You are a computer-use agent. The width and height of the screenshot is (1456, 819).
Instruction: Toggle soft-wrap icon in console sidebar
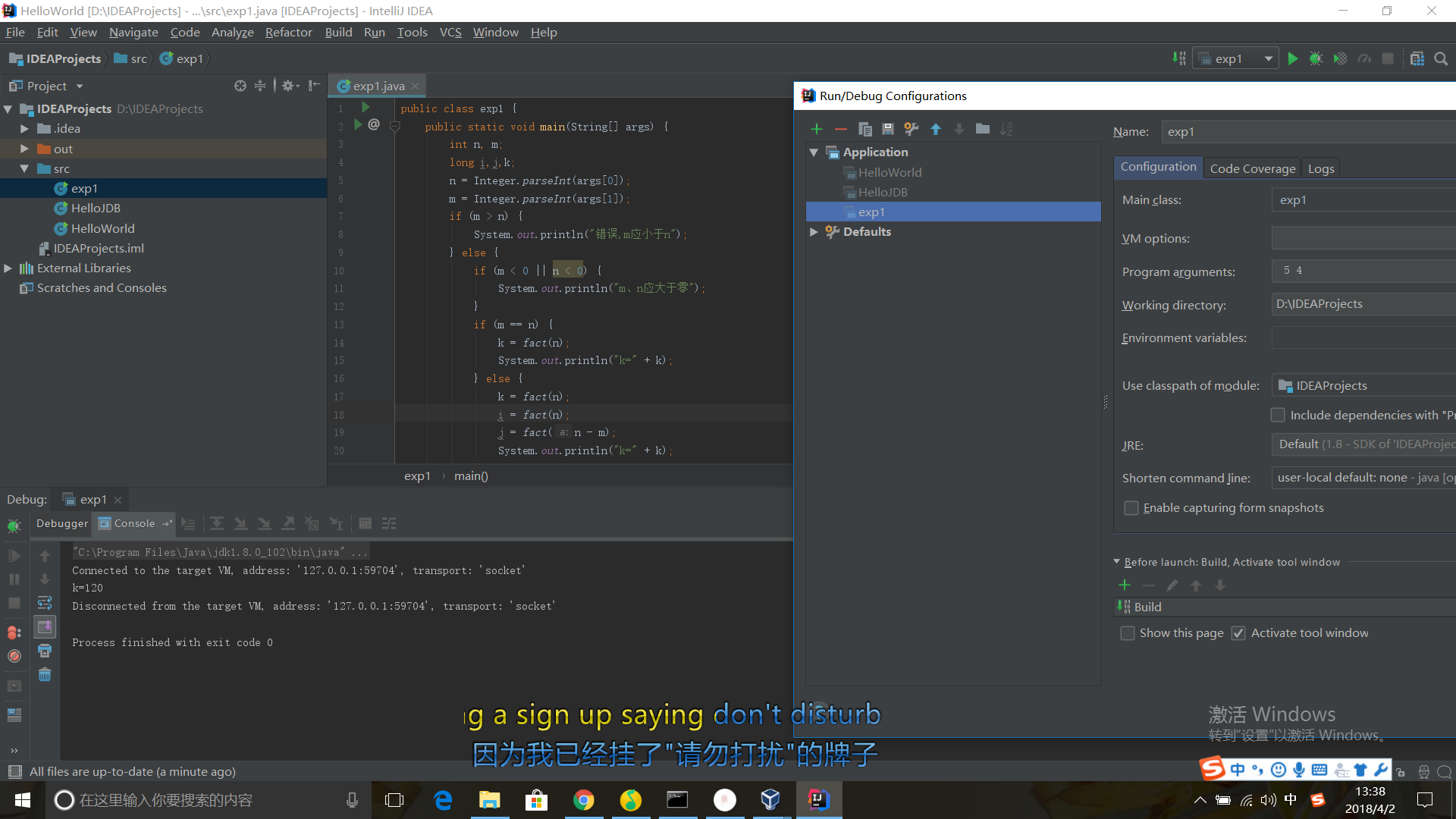pyautogui.click(x=45, y=603)
